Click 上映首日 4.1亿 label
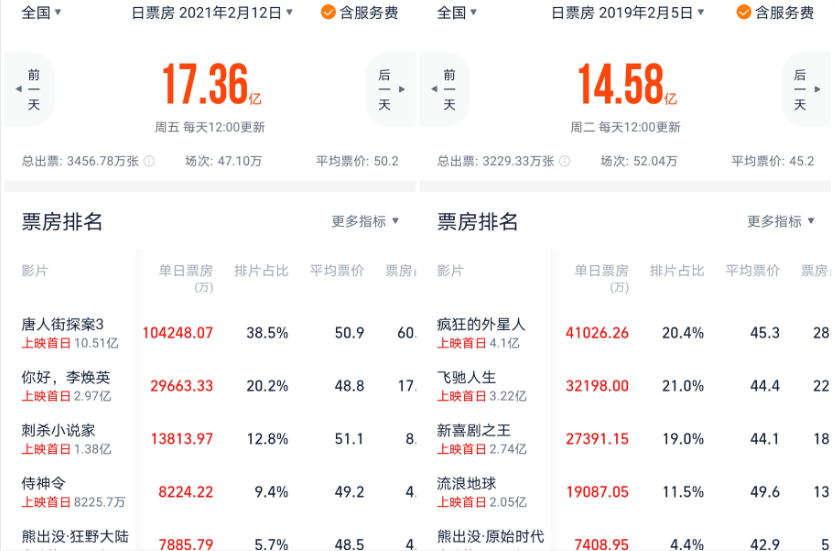The height and width of the screenshot is (551, 834). tap(478, 343)
